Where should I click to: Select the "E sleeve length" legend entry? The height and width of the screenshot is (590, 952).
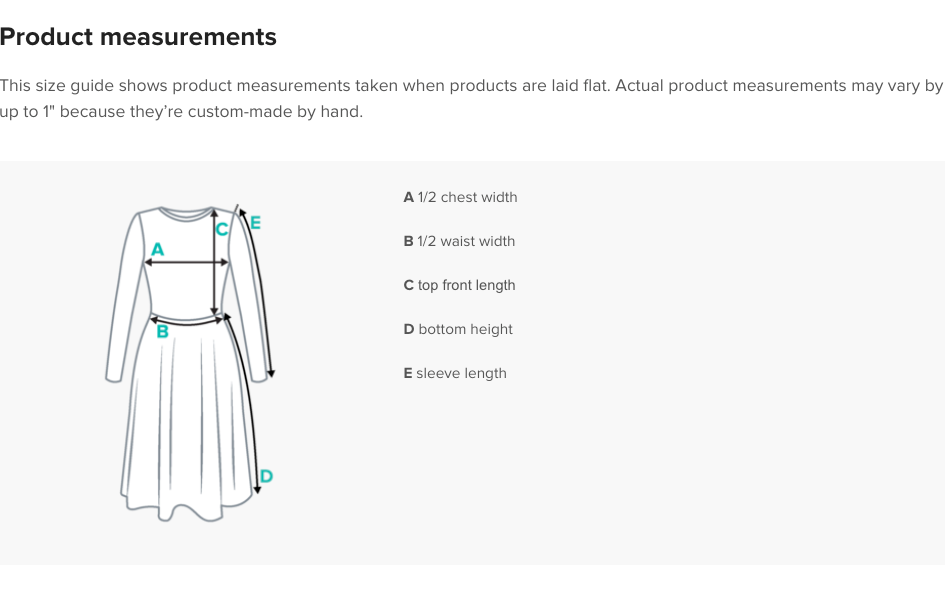click(455, 373)
